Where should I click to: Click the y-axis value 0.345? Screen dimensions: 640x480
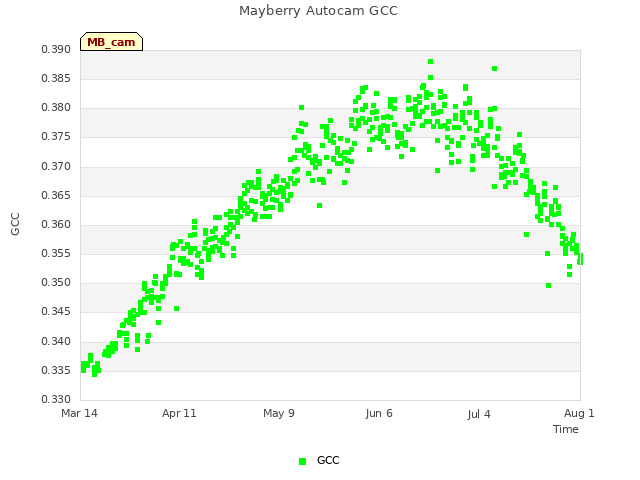click(56, 312)
